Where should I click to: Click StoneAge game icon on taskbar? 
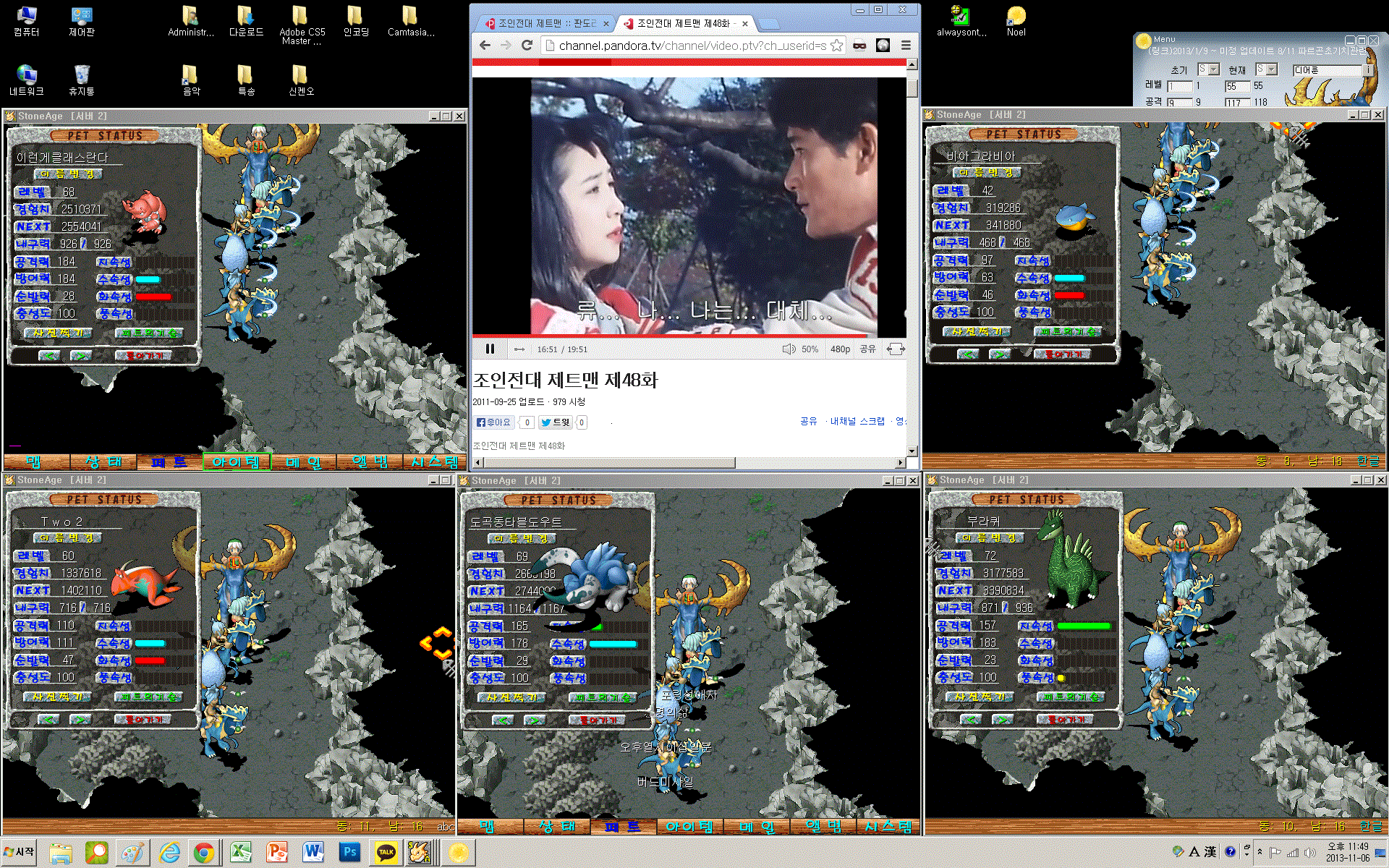pyautogui.click(x=419, y=853)
